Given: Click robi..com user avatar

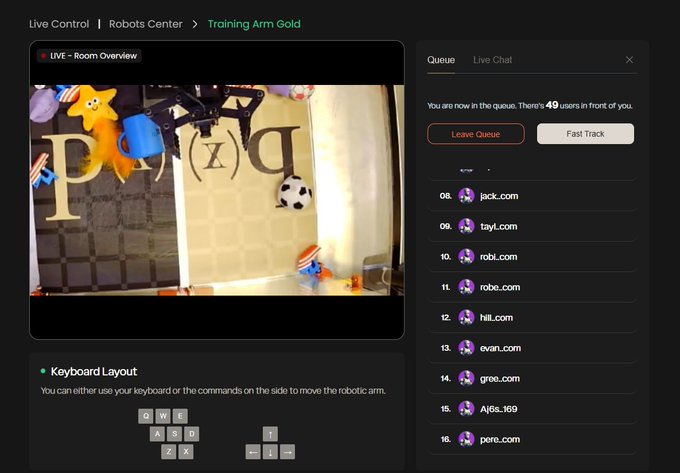Looking at the screenshot, I should (466, 257).
